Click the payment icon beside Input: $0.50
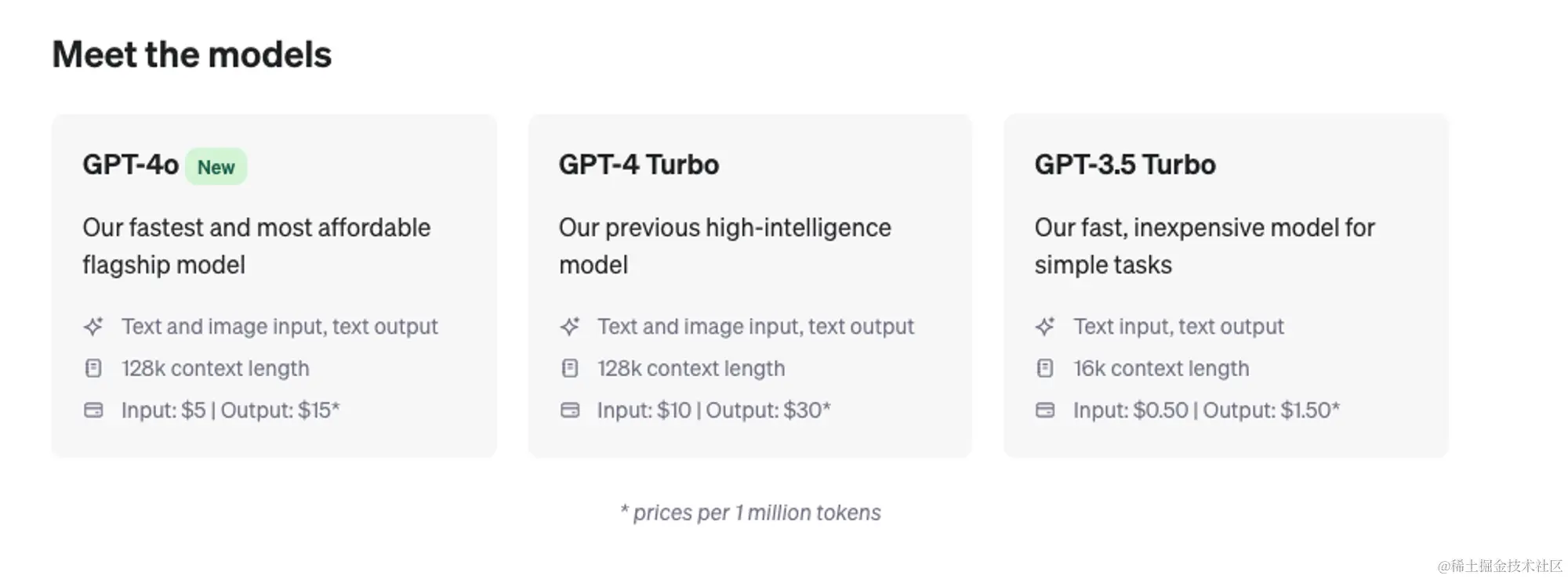This screenshot has height=579, width=1568. click(x=1045, y=410)
